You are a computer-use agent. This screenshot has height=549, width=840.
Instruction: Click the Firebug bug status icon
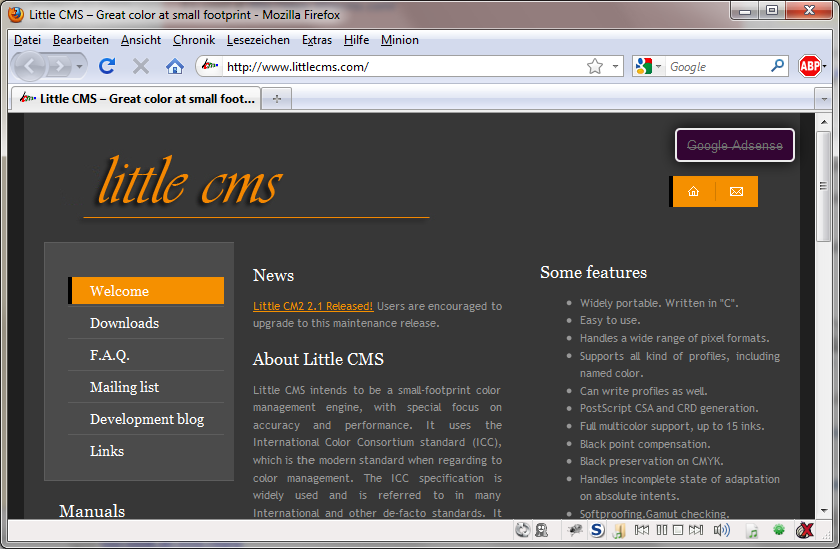click(x=575, y=530)
